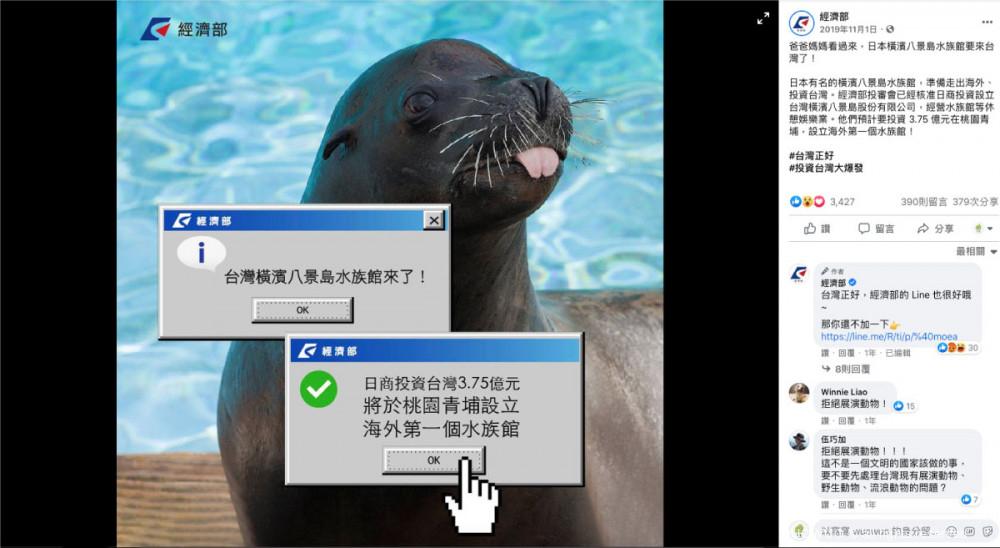Viewport: 1000px width, 548px height.
Task: Click the post reaction emojis beside 3,427
Action: (x=807, y=202)
